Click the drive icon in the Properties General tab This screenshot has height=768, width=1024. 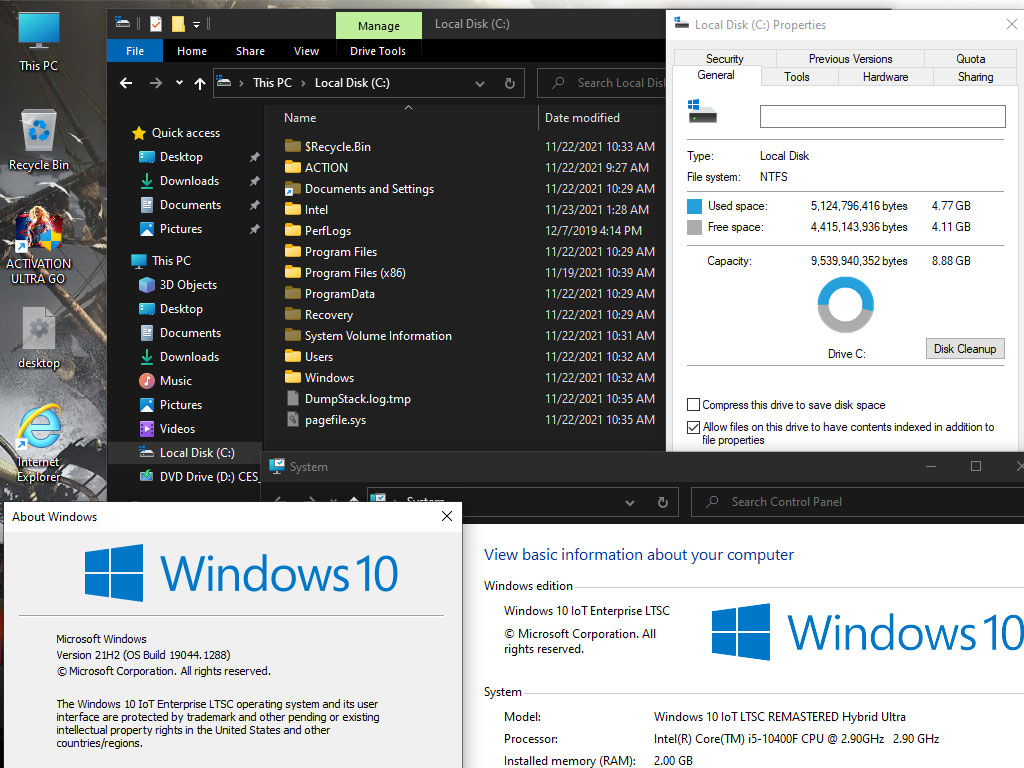(x=702, y=112)
